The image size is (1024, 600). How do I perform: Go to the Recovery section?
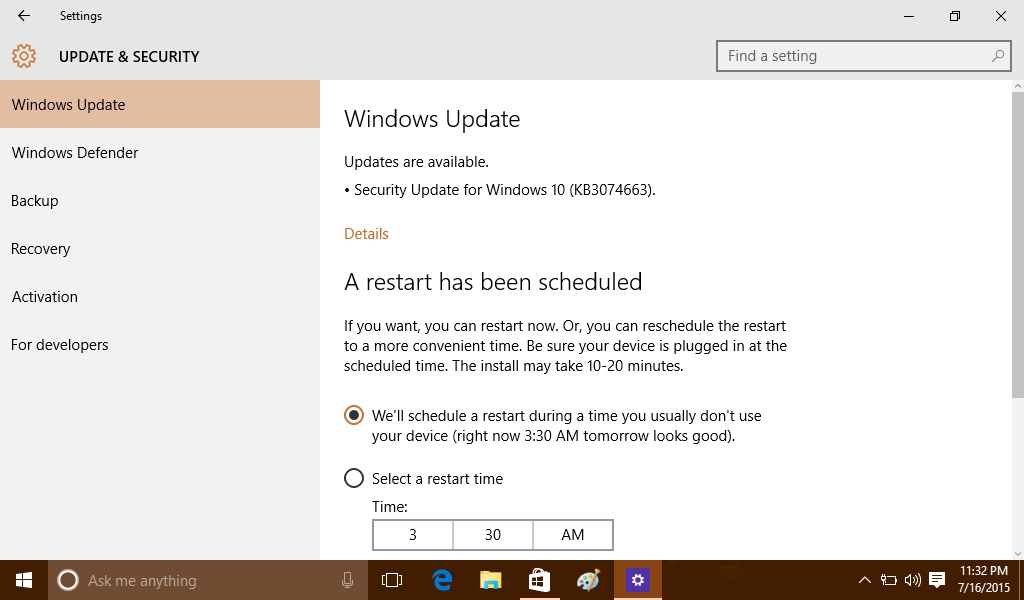160,249
